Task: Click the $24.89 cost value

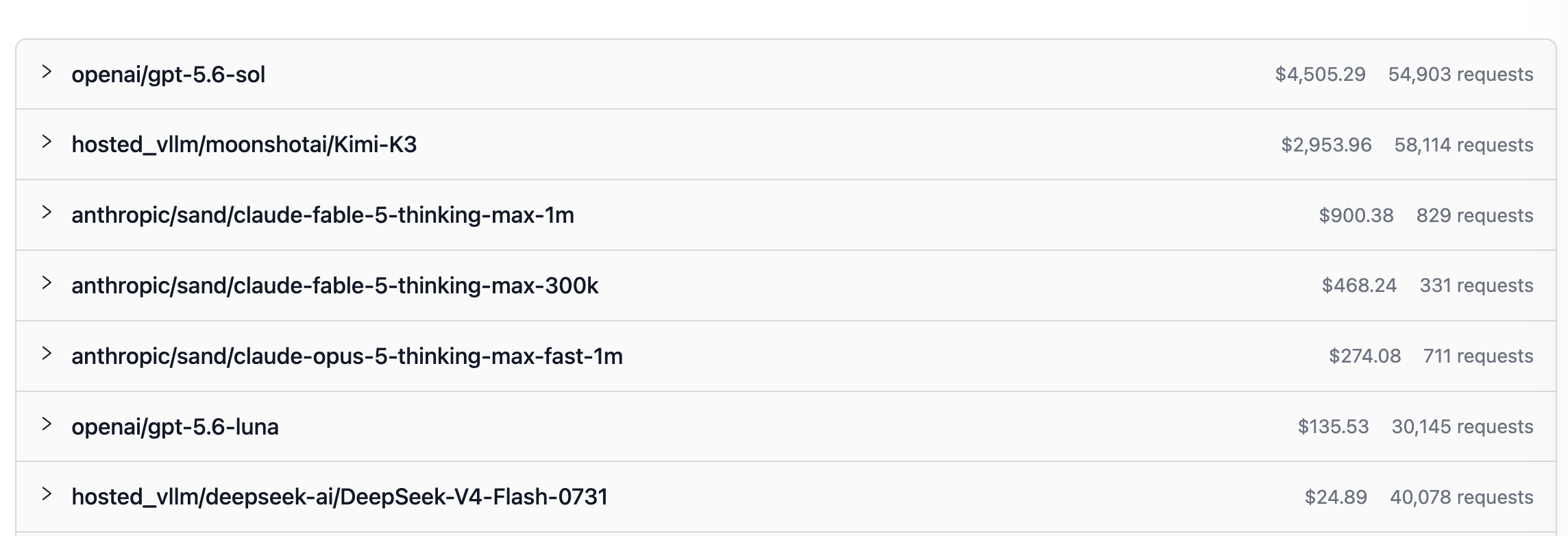Action: [1336, 497]
